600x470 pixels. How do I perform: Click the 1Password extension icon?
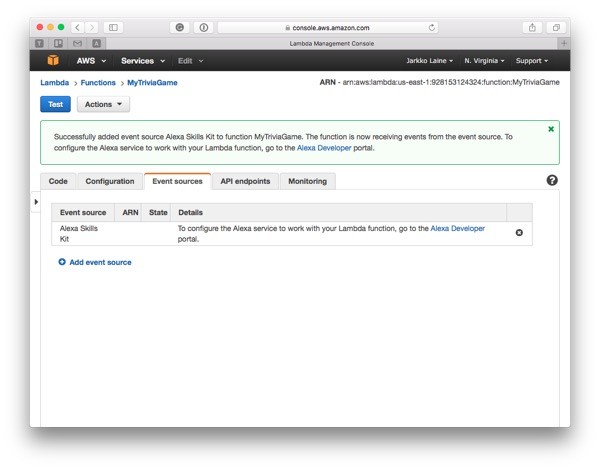(204, 28)
